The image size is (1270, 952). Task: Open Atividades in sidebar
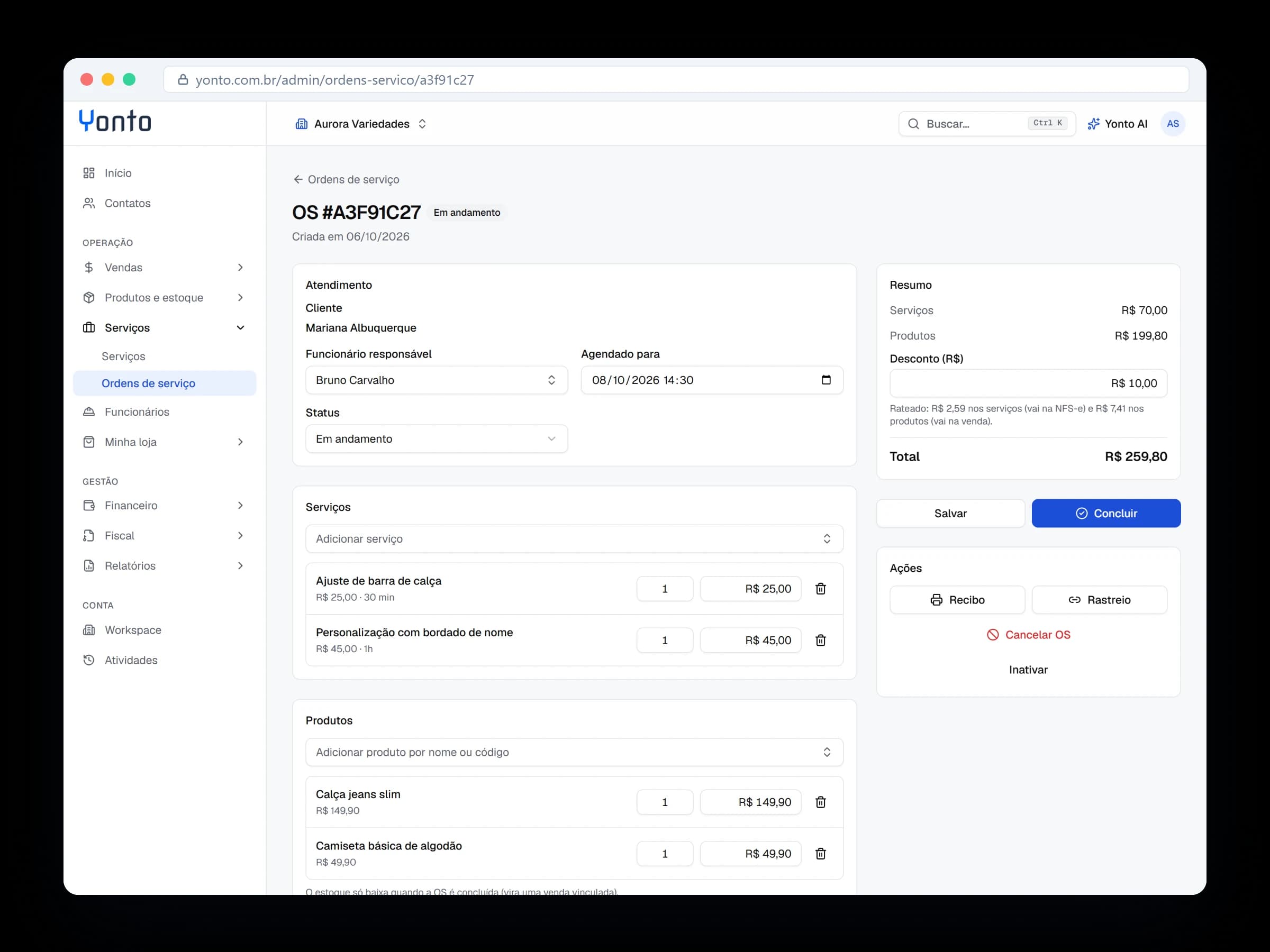[164, 660]
